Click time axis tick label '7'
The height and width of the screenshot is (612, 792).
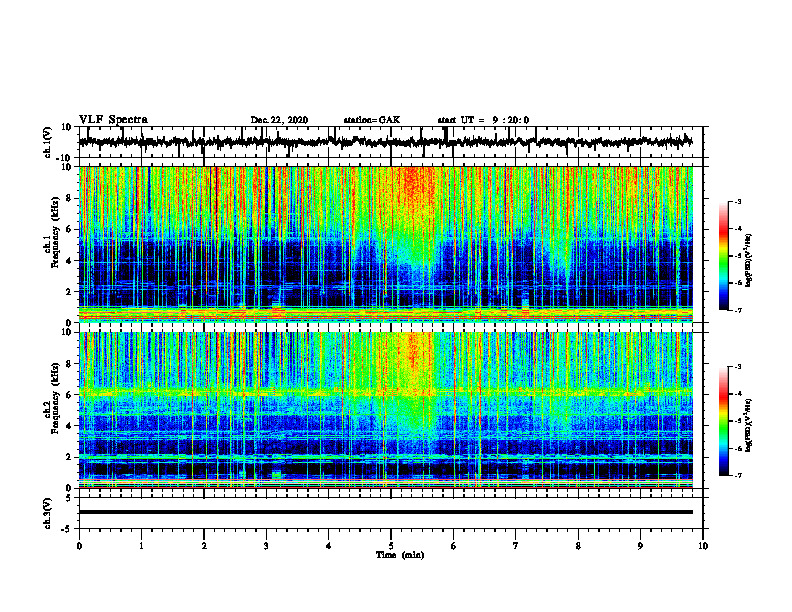tap(516, 546)
